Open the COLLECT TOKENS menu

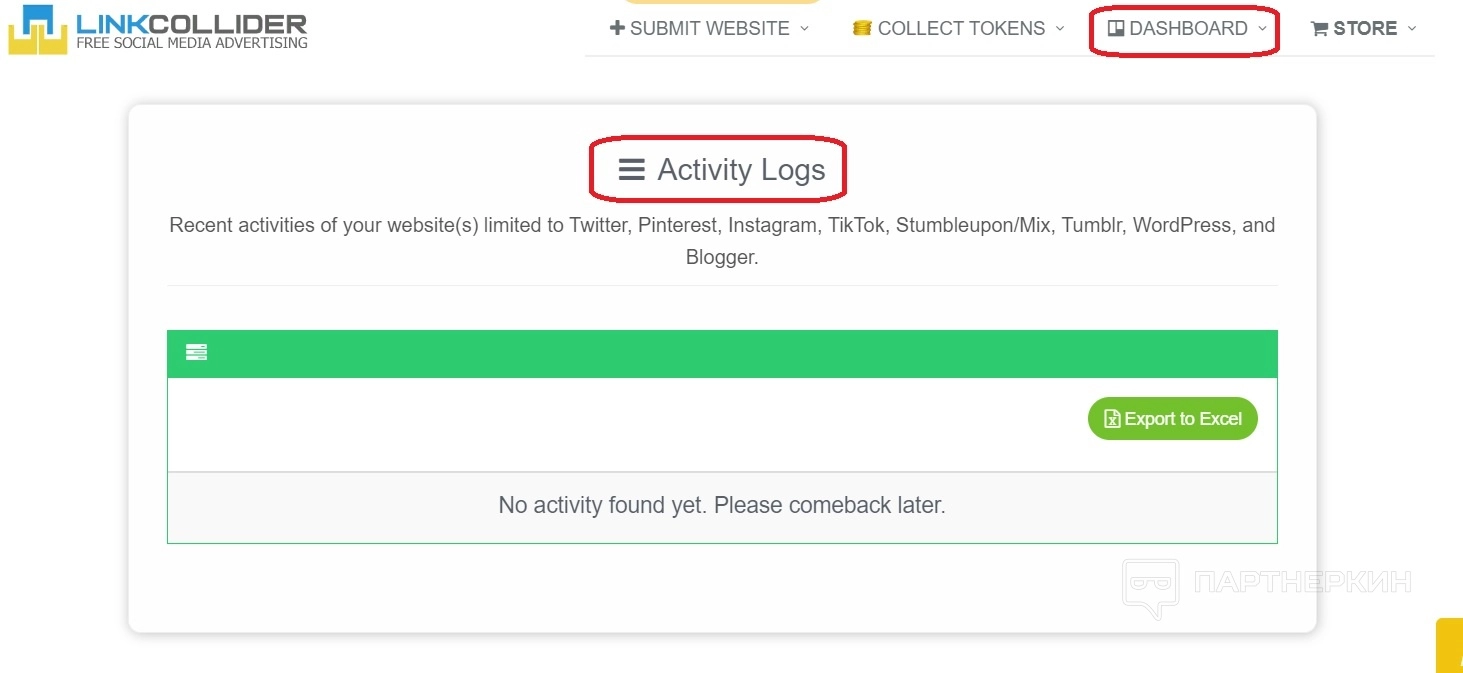pyautogui.click(x=961, y=28)
